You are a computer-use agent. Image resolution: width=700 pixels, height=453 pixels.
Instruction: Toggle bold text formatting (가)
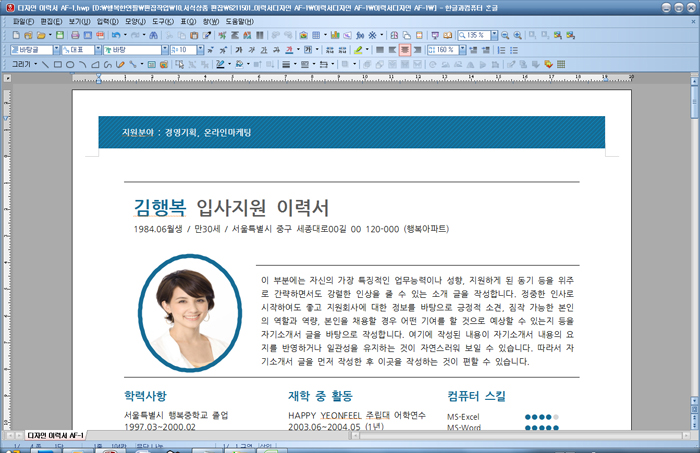click(x=239, y=50)
